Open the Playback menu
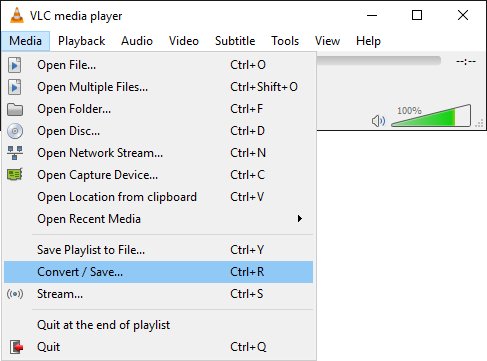The width and height of the screenshot is (487, 361). (81, 41)
